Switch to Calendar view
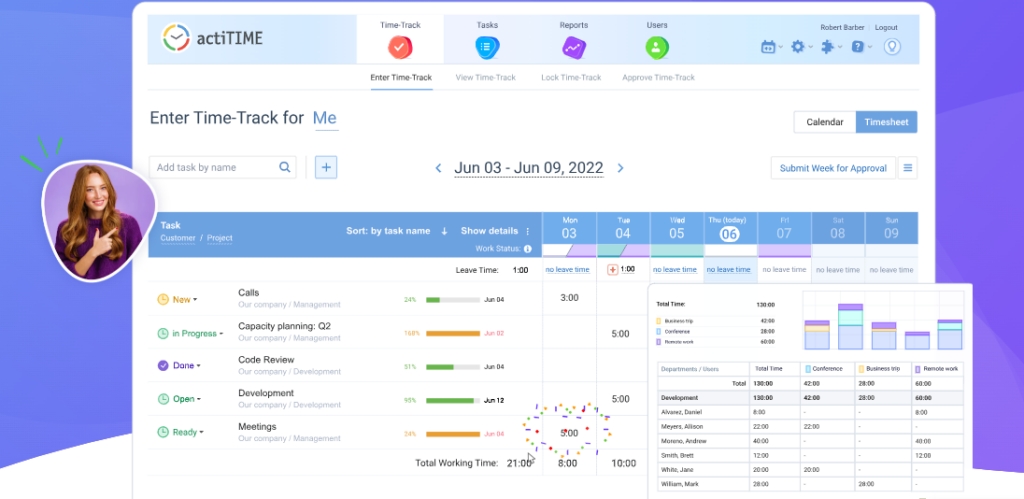Viewport: 1024px width, 499px height. pyautogui.click(x=824, y=122)
